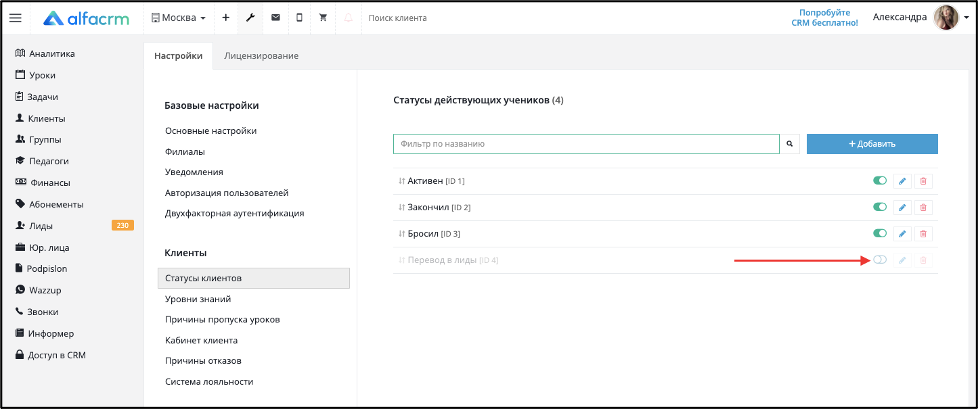
Task: Toggle off the Бросил status
Action: [880, 233]
